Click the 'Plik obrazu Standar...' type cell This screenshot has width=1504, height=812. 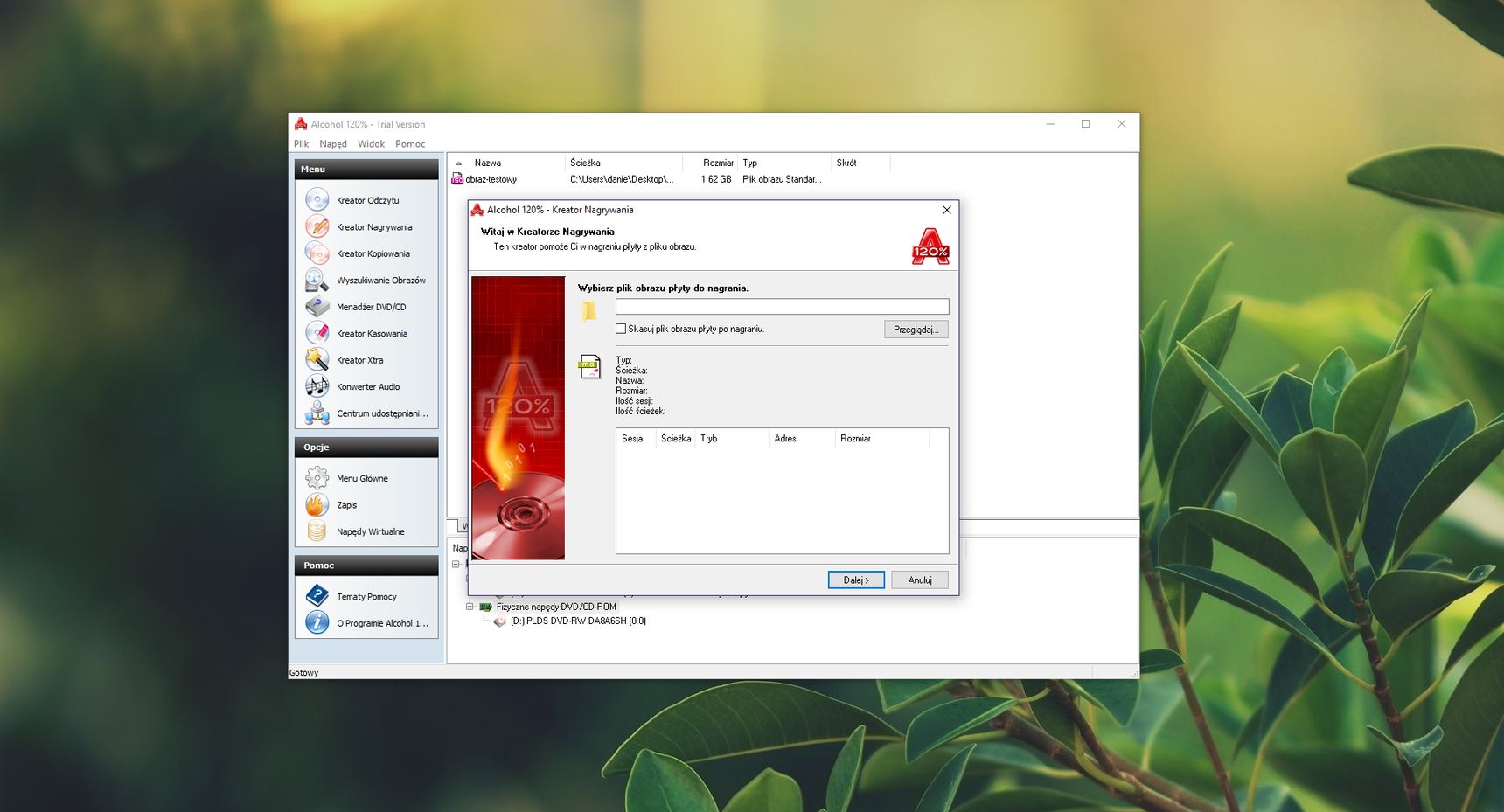coord(782,179)
